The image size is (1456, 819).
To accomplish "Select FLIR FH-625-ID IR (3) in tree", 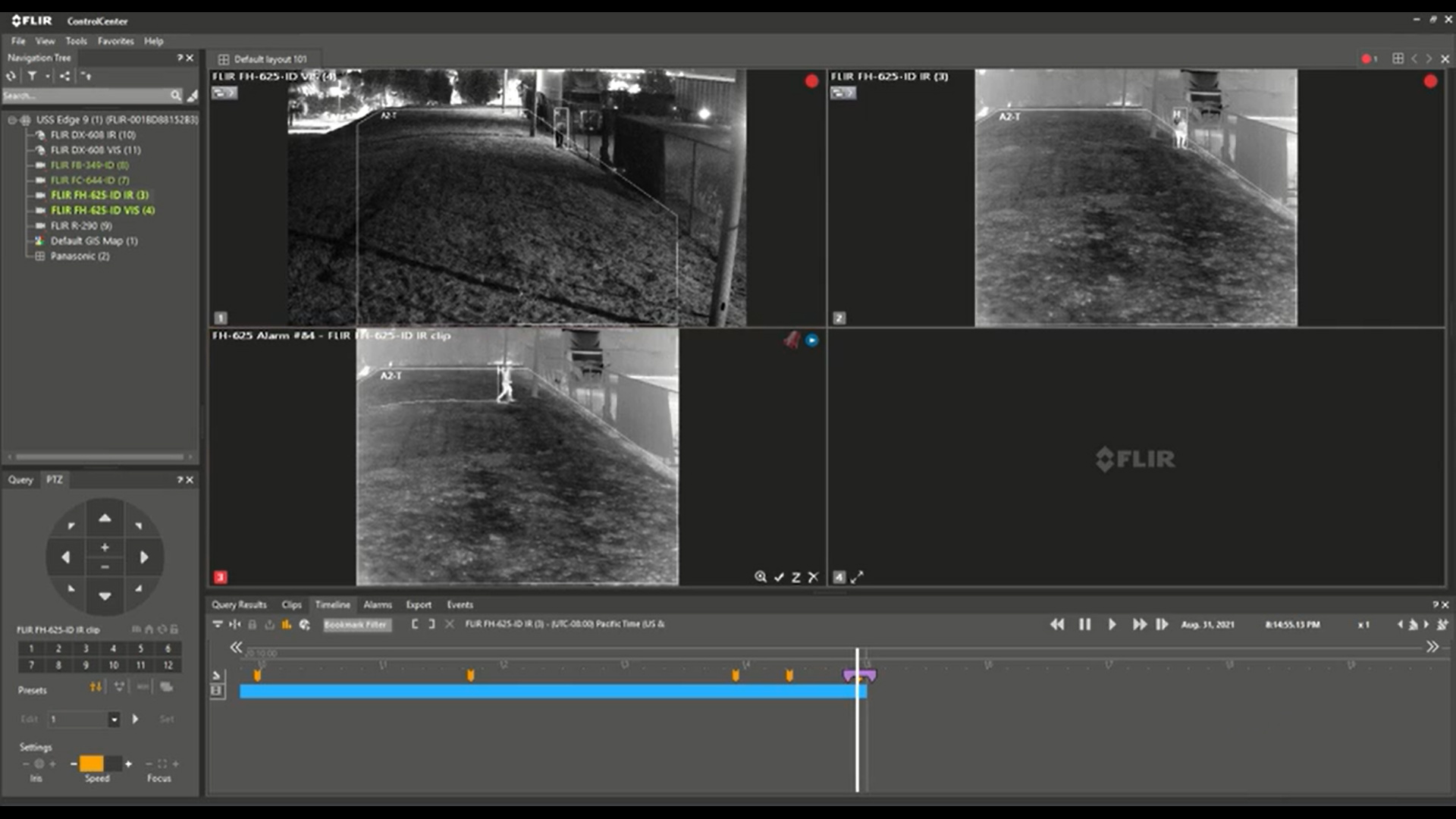I will click(x=99, y=195).
